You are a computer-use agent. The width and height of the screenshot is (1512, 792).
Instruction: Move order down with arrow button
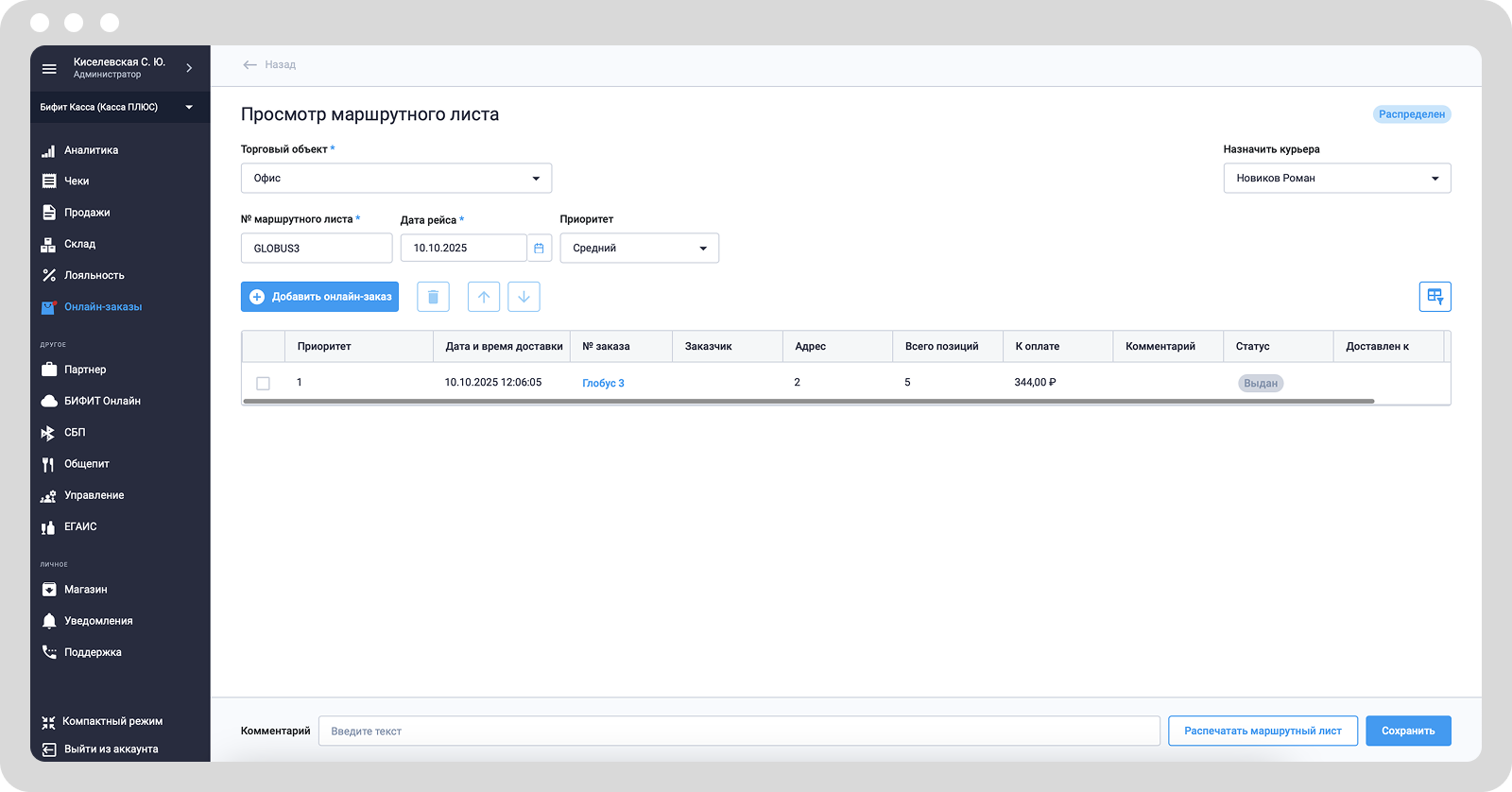click(x=524, y=297)
